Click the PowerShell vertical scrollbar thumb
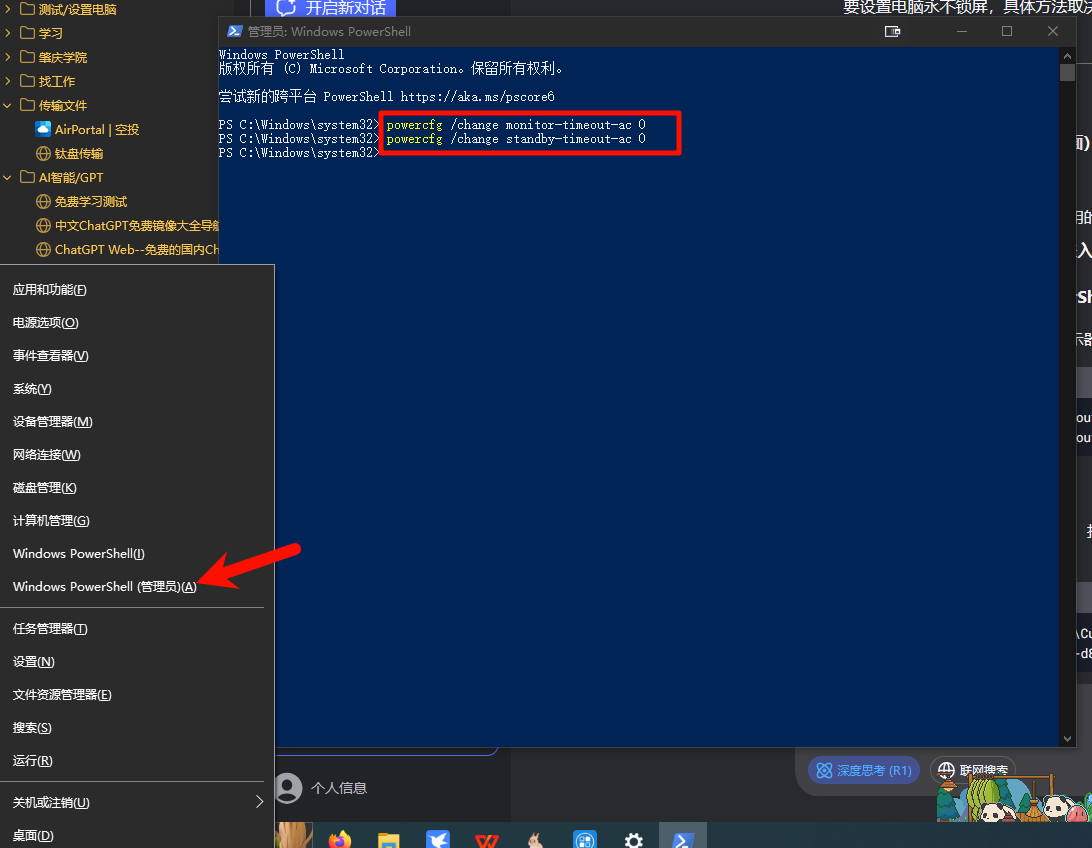 [1067, 72]
